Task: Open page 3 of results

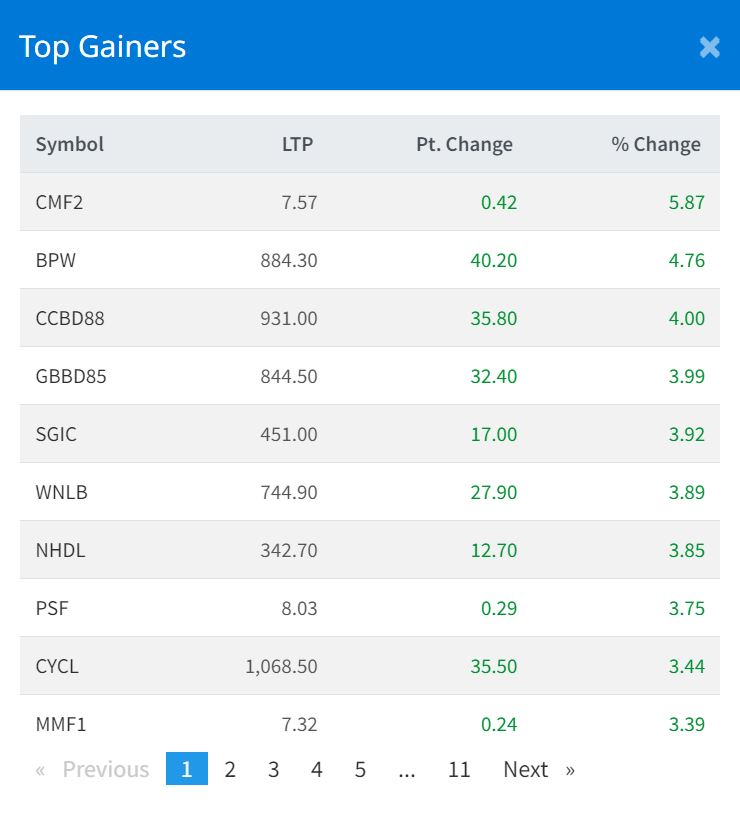Action: point(273,769)
